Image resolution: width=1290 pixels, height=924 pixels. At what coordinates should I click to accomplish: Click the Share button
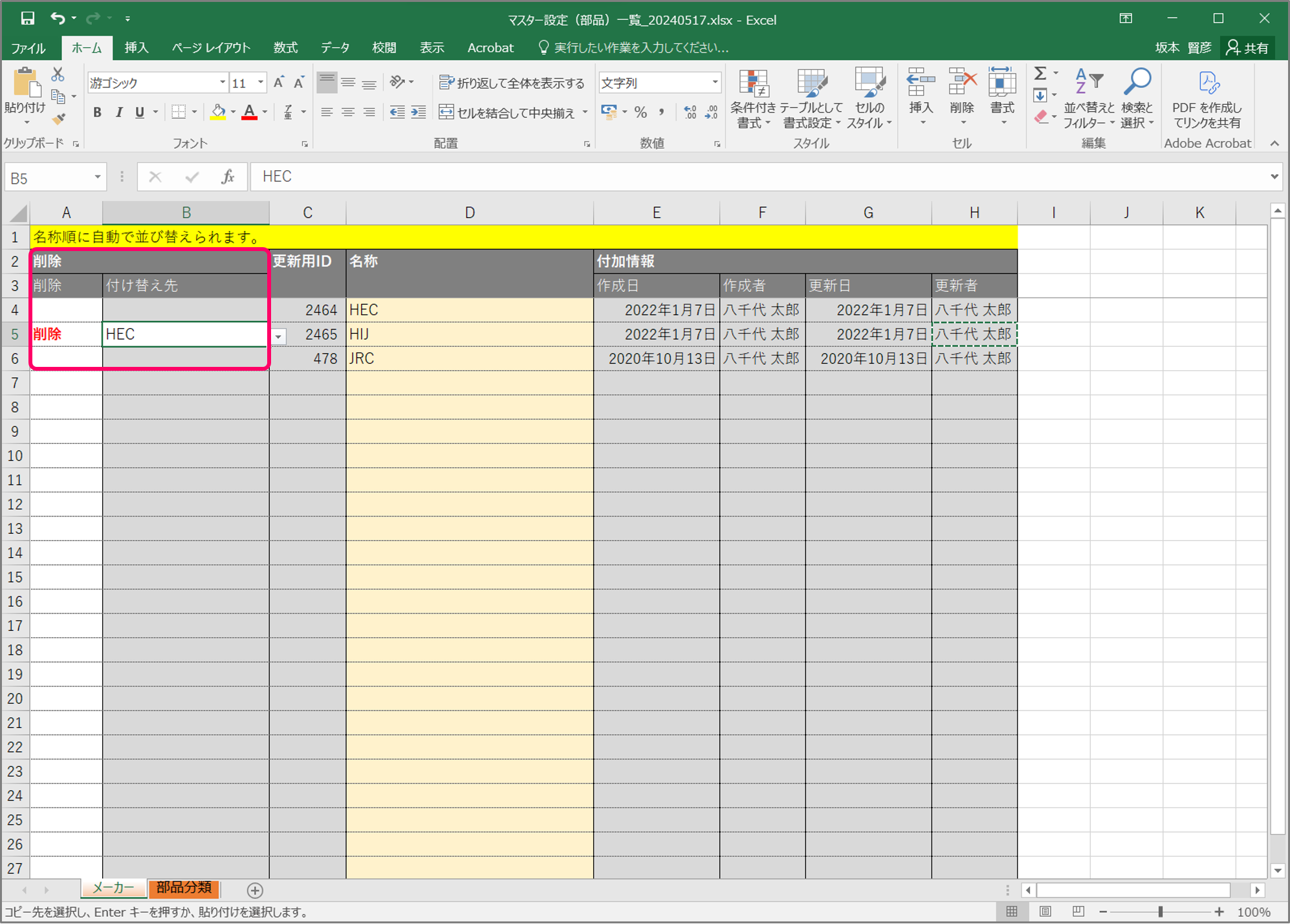pos(1249,48)
